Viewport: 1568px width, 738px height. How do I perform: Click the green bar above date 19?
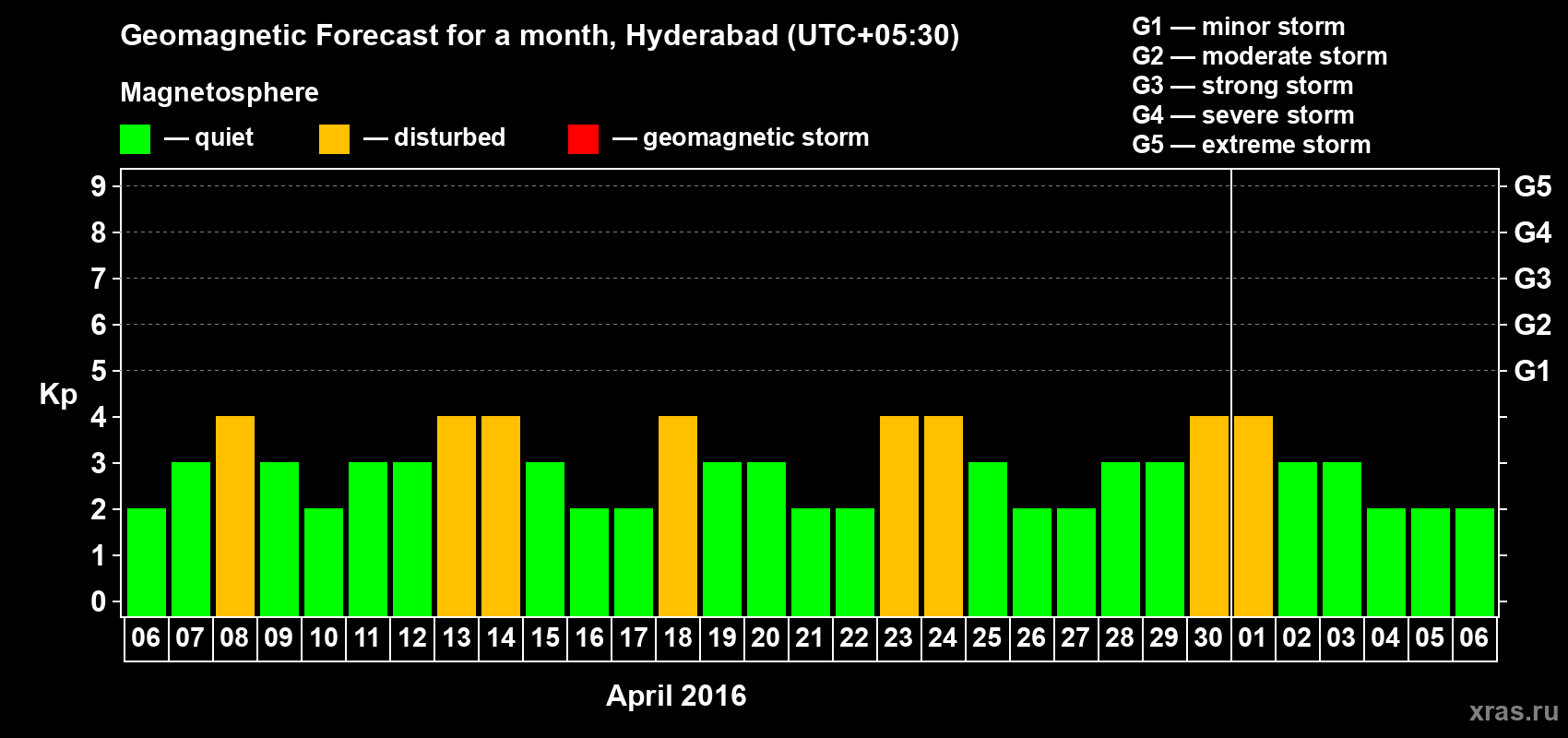pos(722,540)
